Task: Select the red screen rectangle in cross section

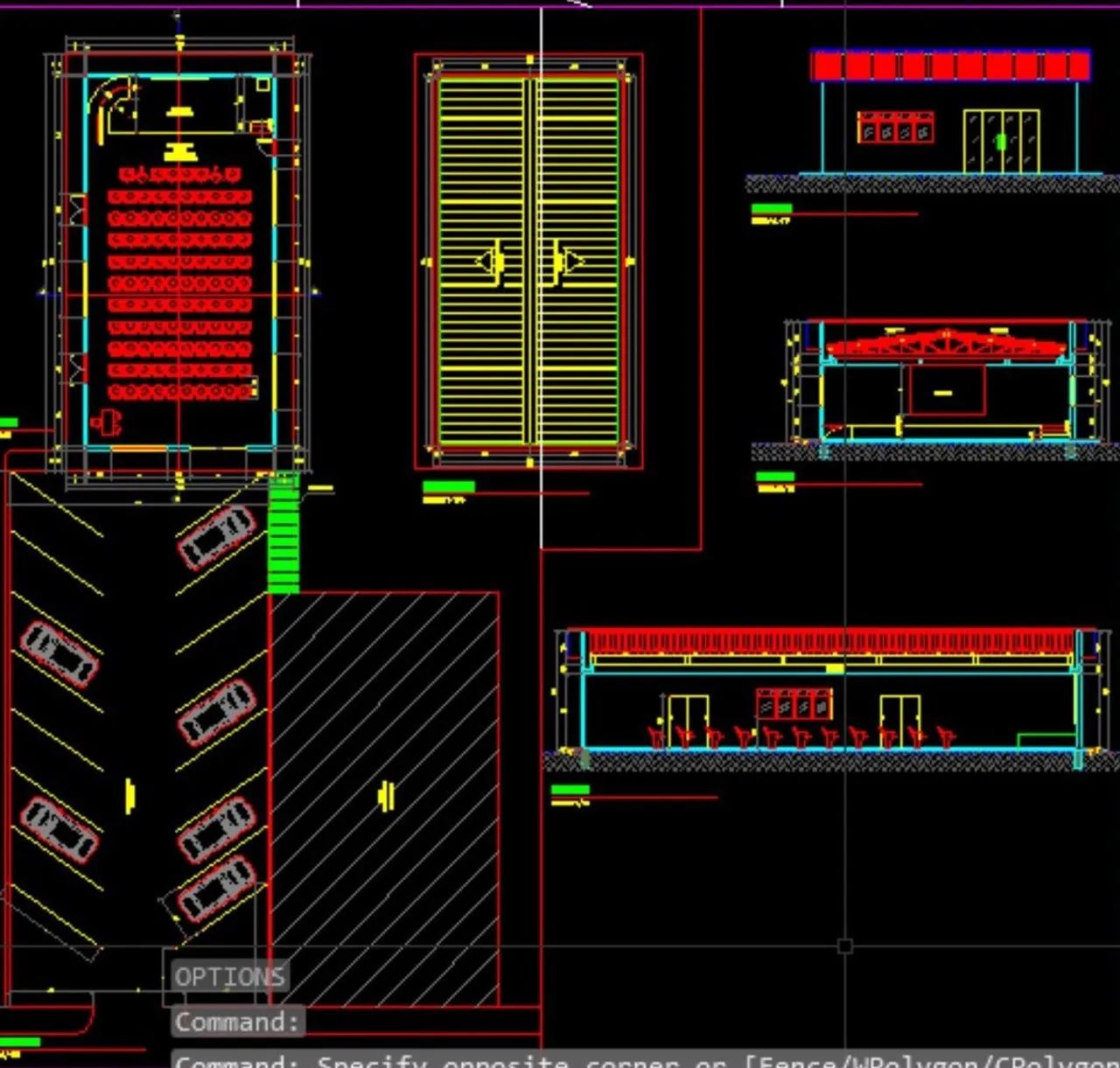Action: [947, 389]
